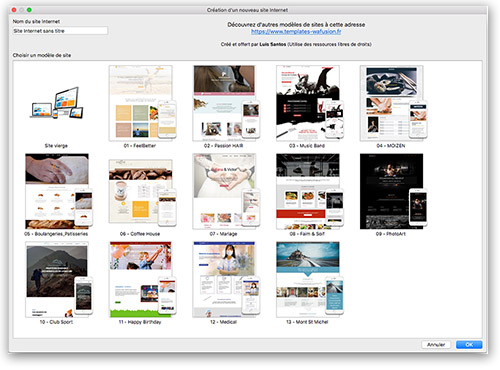
Task: Select the 03 - Music Band template
Action: click(x=310, y=103)
